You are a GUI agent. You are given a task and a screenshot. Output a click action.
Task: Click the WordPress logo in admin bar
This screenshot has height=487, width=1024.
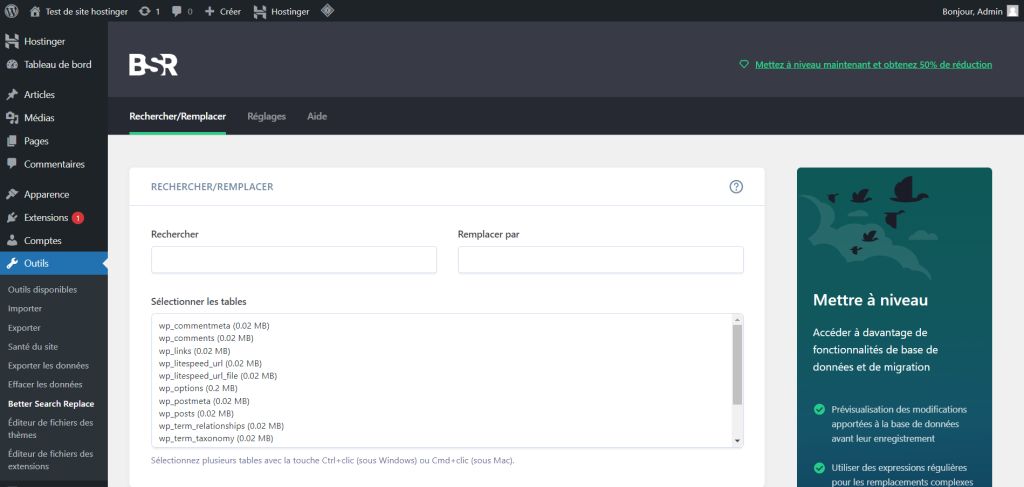pos(12,11)
